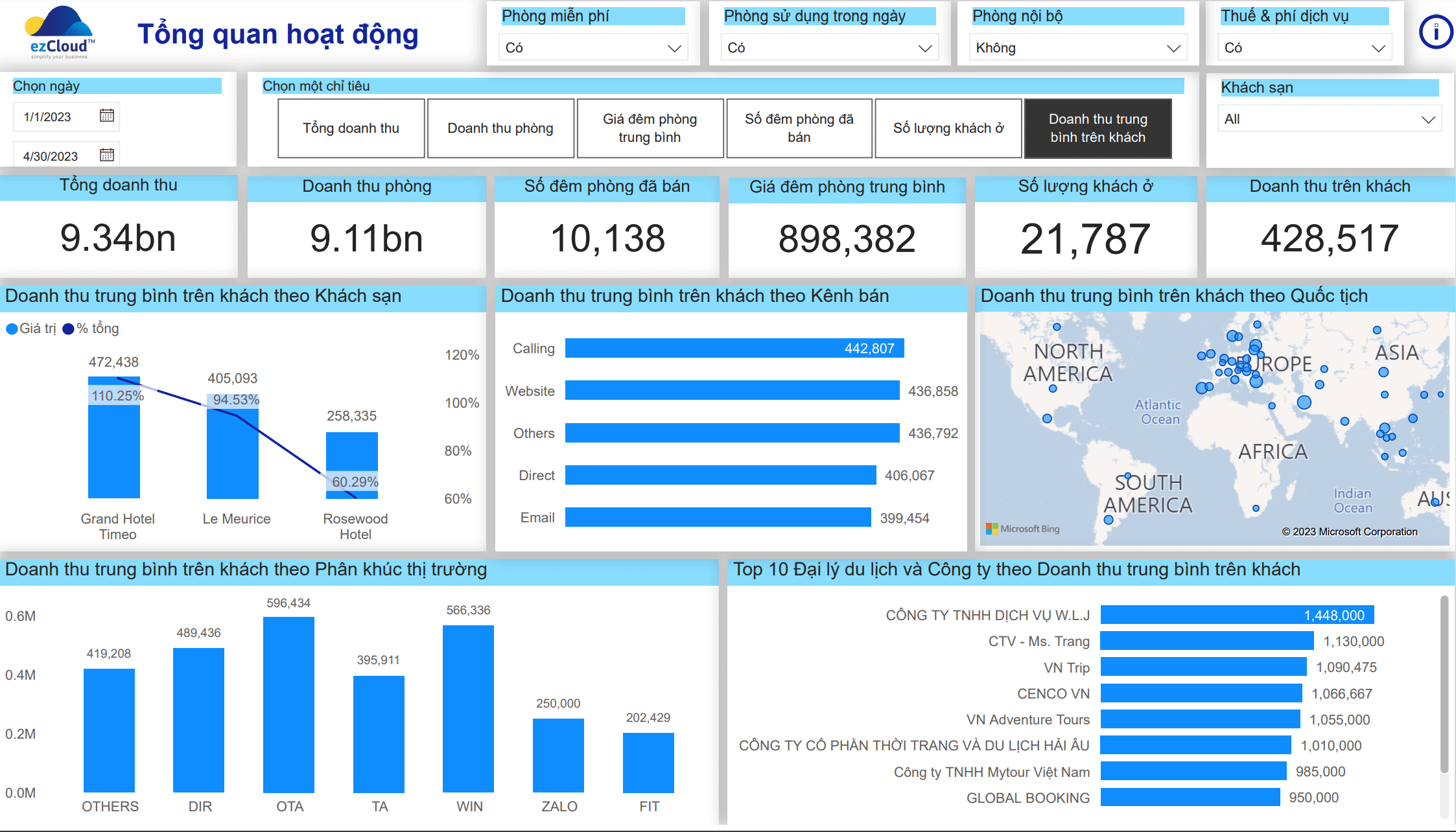Image resolution: width=1456 pixels, height=832 pixels.
Task: Click the HẢI ÂU travel company bar
Action: point(1196,745)
